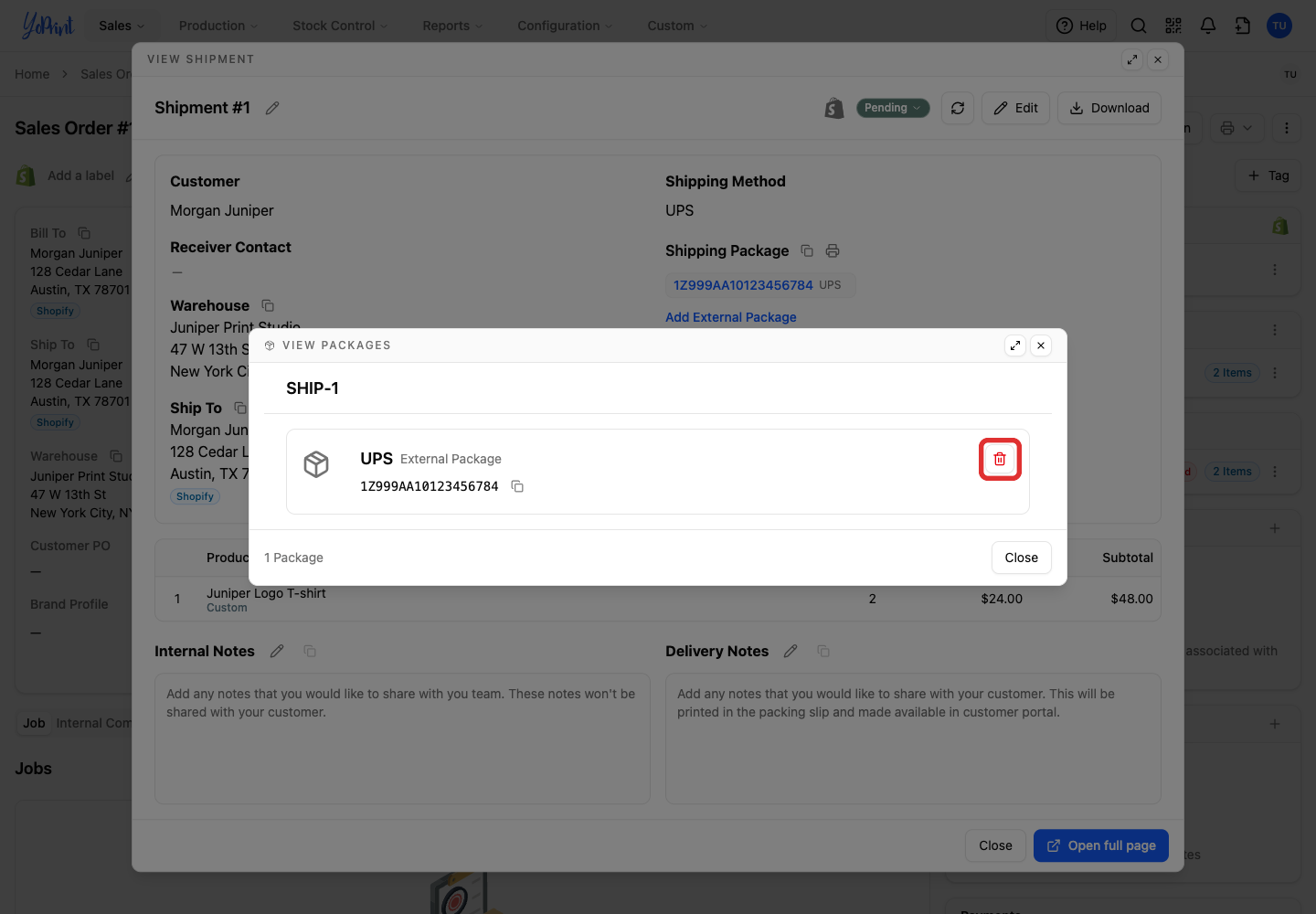This screenshot has width=1316, height=914.
Task: Open the Custom menu
Action: [x=677, y=26]
